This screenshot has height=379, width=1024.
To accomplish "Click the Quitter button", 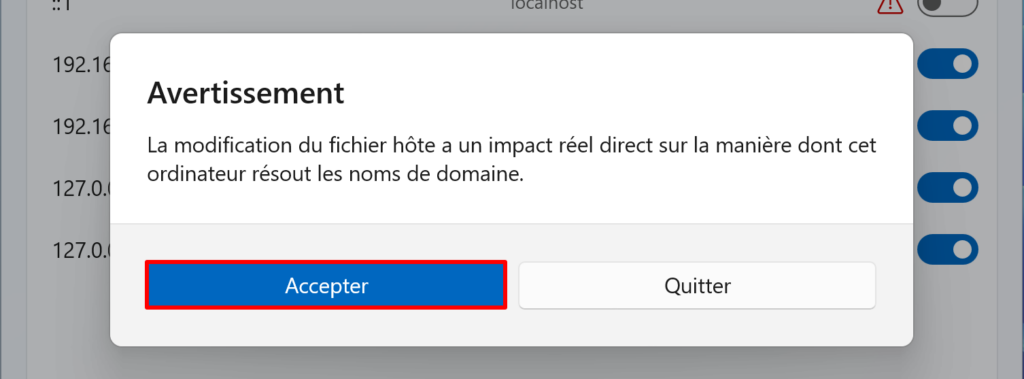I will 697,285.
